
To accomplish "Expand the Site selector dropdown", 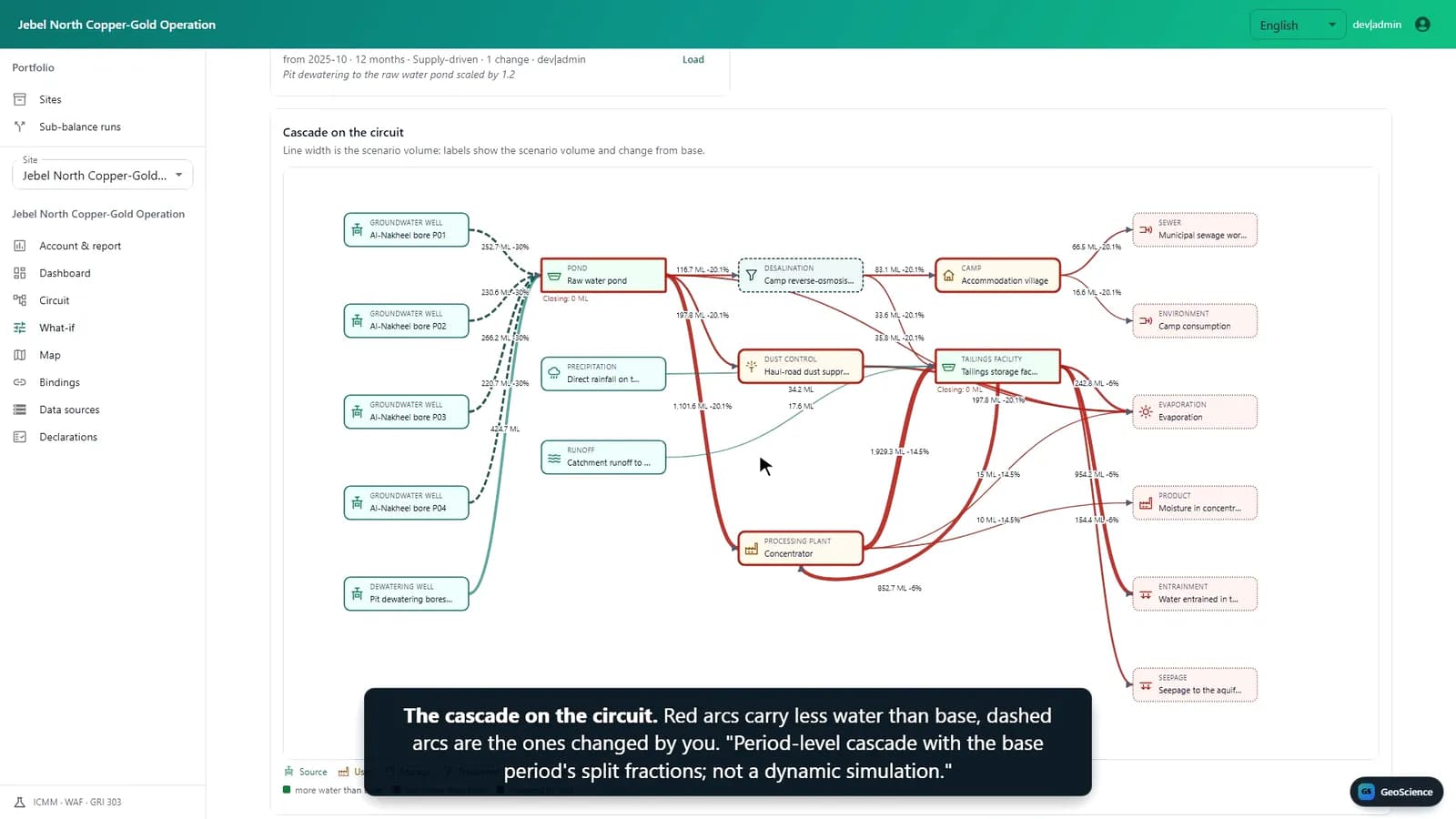I will (103, 175).
